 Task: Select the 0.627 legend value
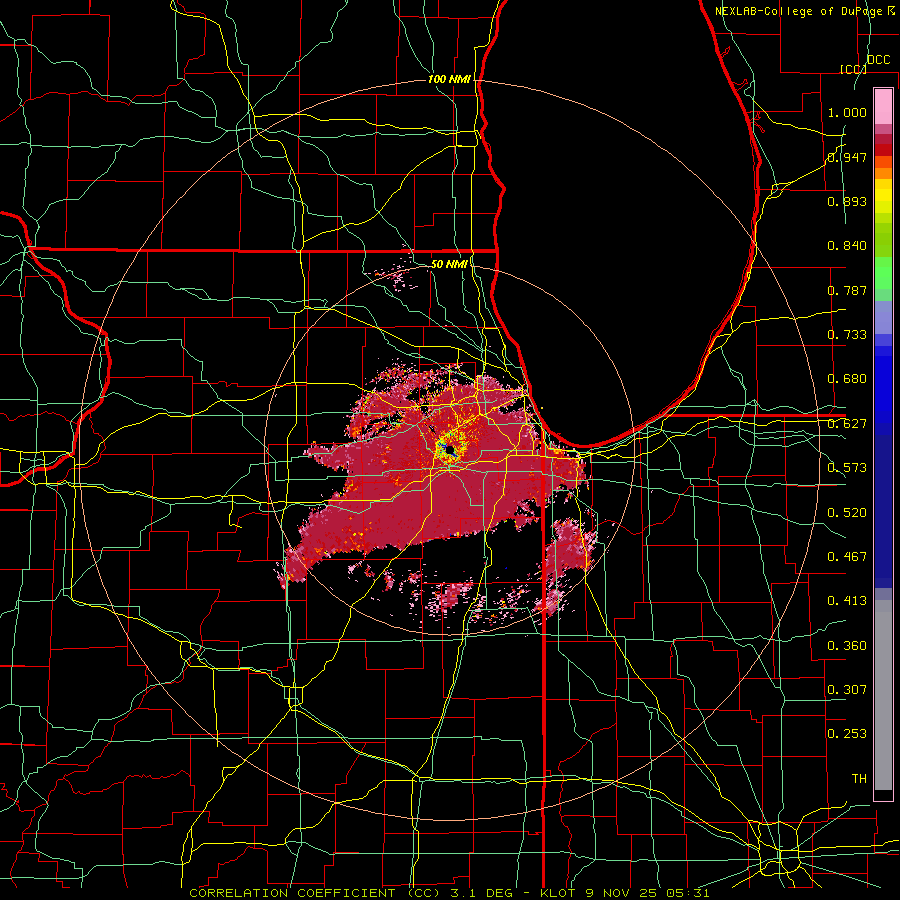tap(847, 424)
